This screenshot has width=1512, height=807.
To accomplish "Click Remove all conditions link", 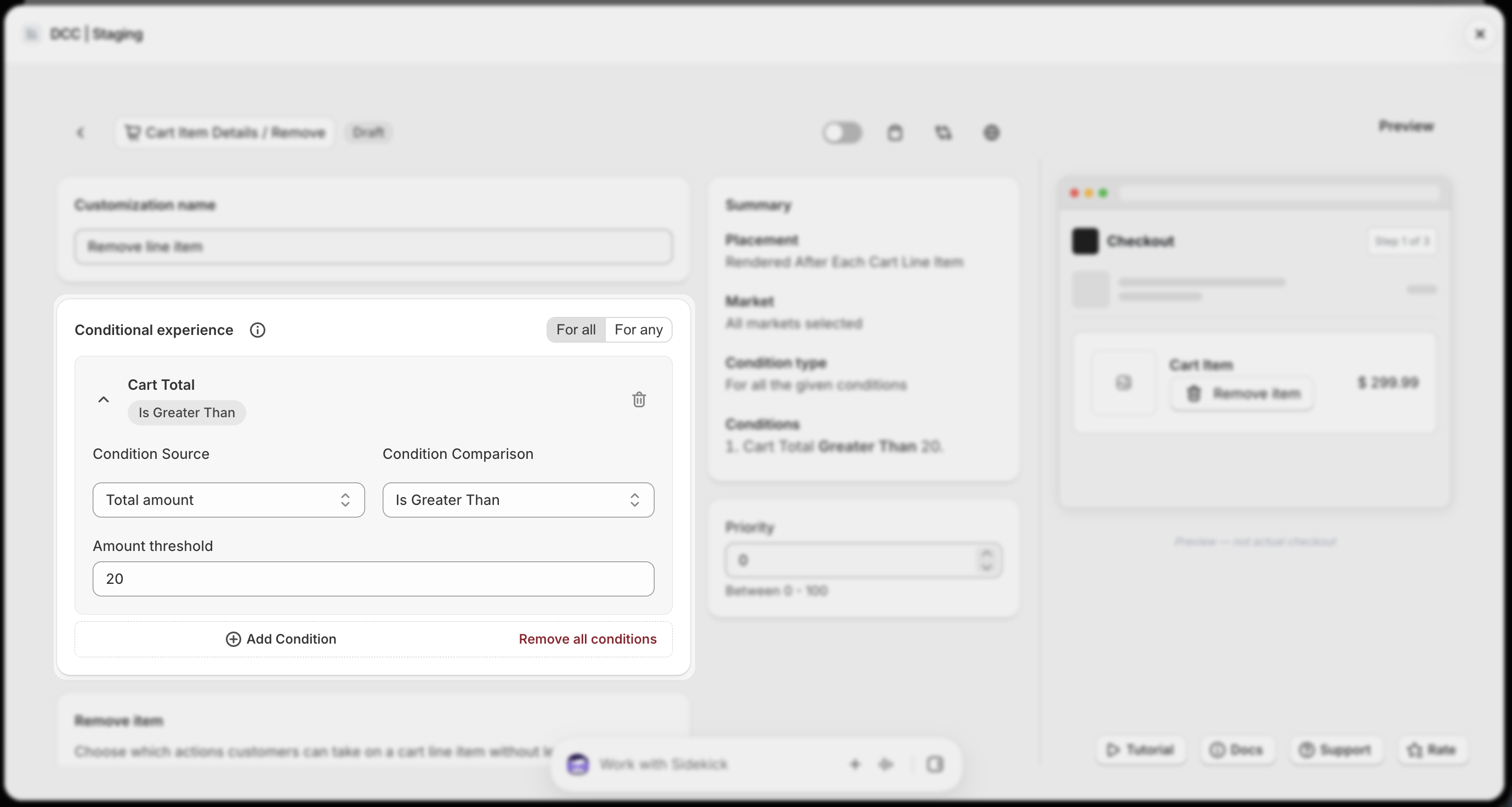I will coord(588,639).
